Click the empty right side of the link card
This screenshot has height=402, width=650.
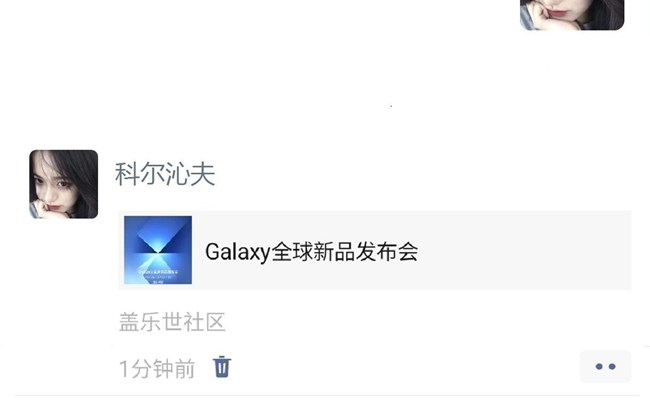pos(524,250)
